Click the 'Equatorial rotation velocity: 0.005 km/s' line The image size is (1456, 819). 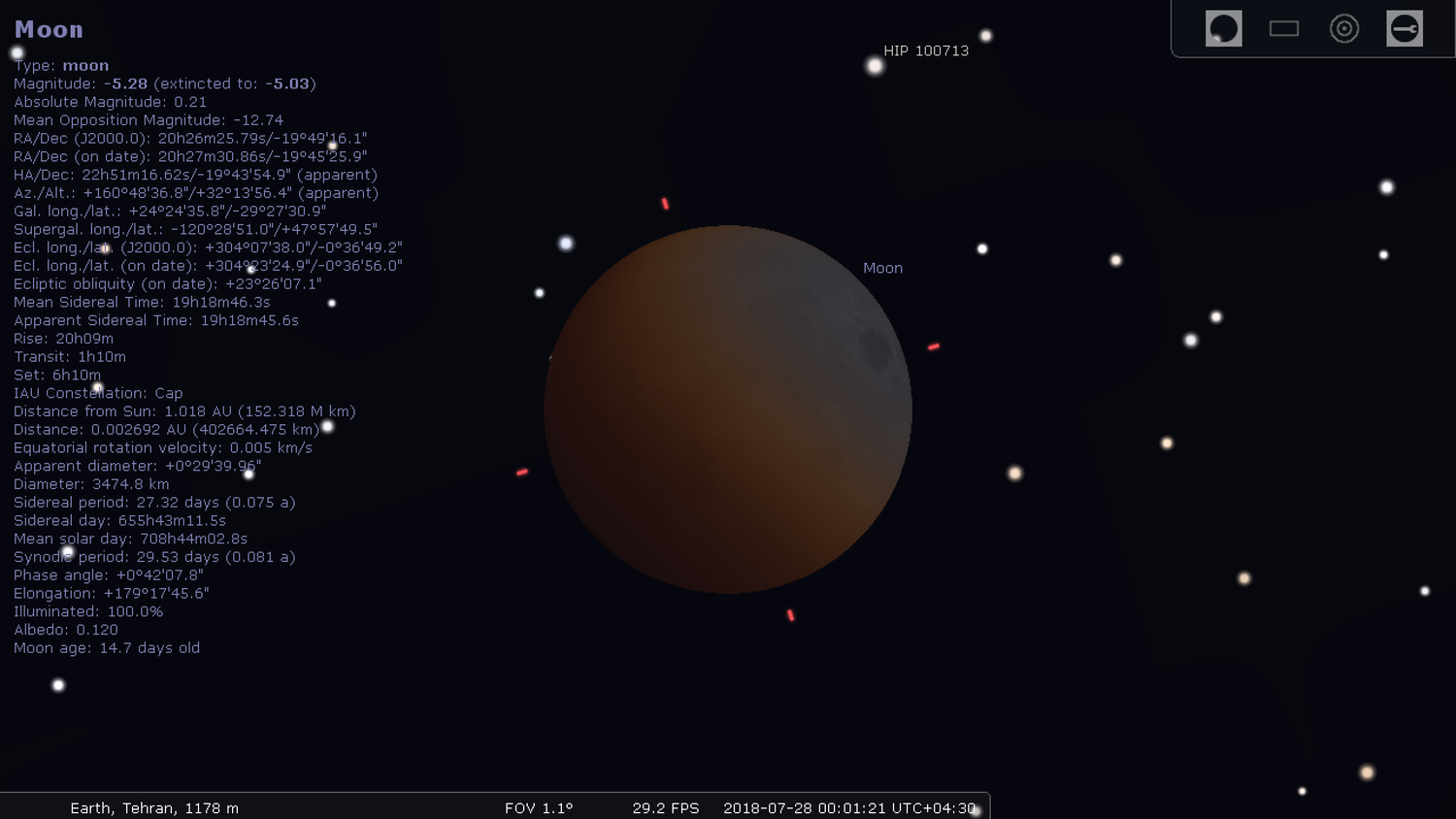163,447
